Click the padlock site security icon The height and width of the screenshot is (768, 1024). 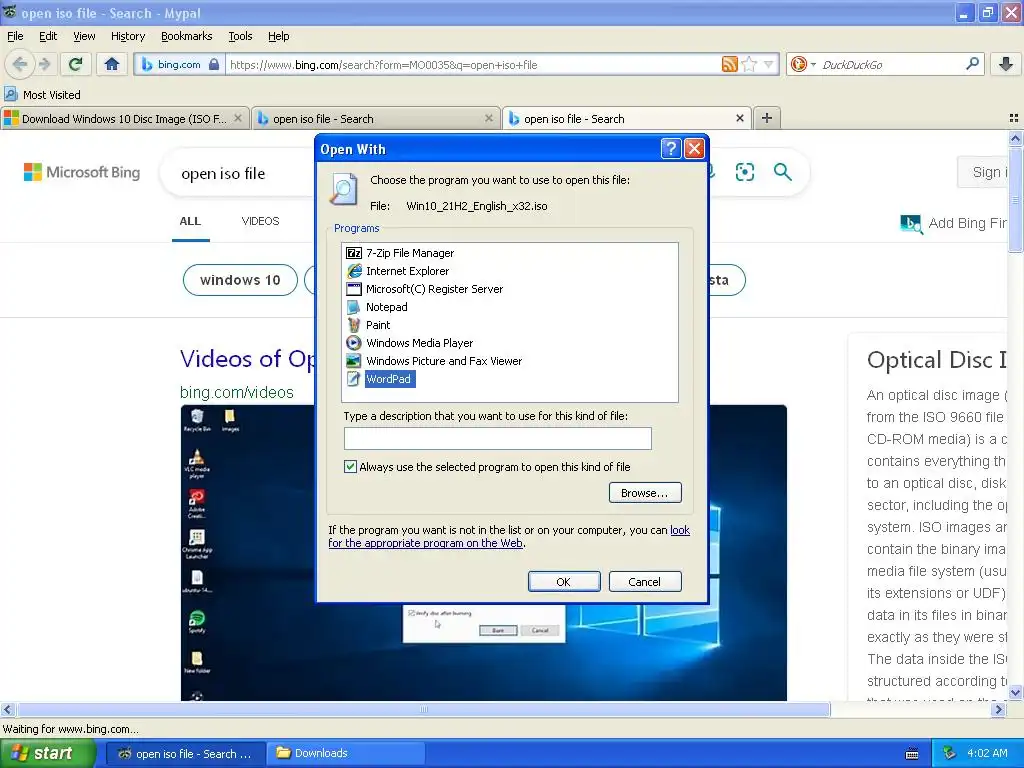tap(214, 64)
